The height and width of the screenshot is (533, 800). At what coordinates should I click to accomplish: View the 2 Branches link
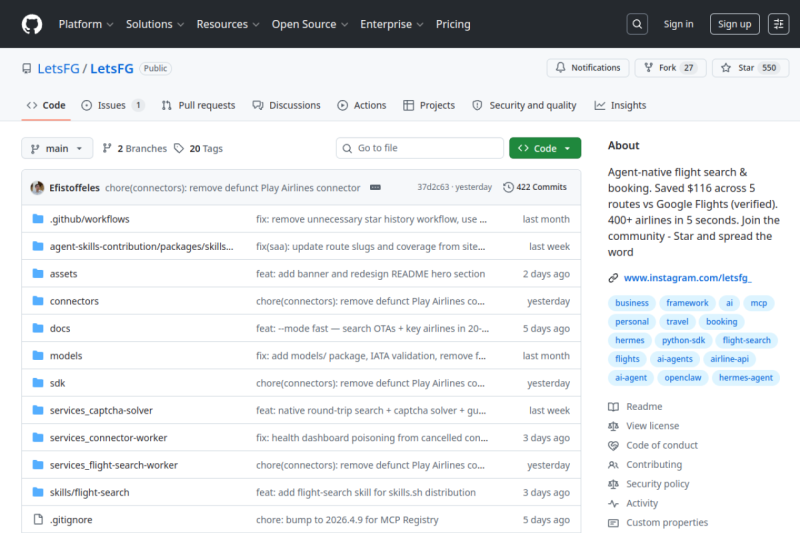[x=135, y=148]
